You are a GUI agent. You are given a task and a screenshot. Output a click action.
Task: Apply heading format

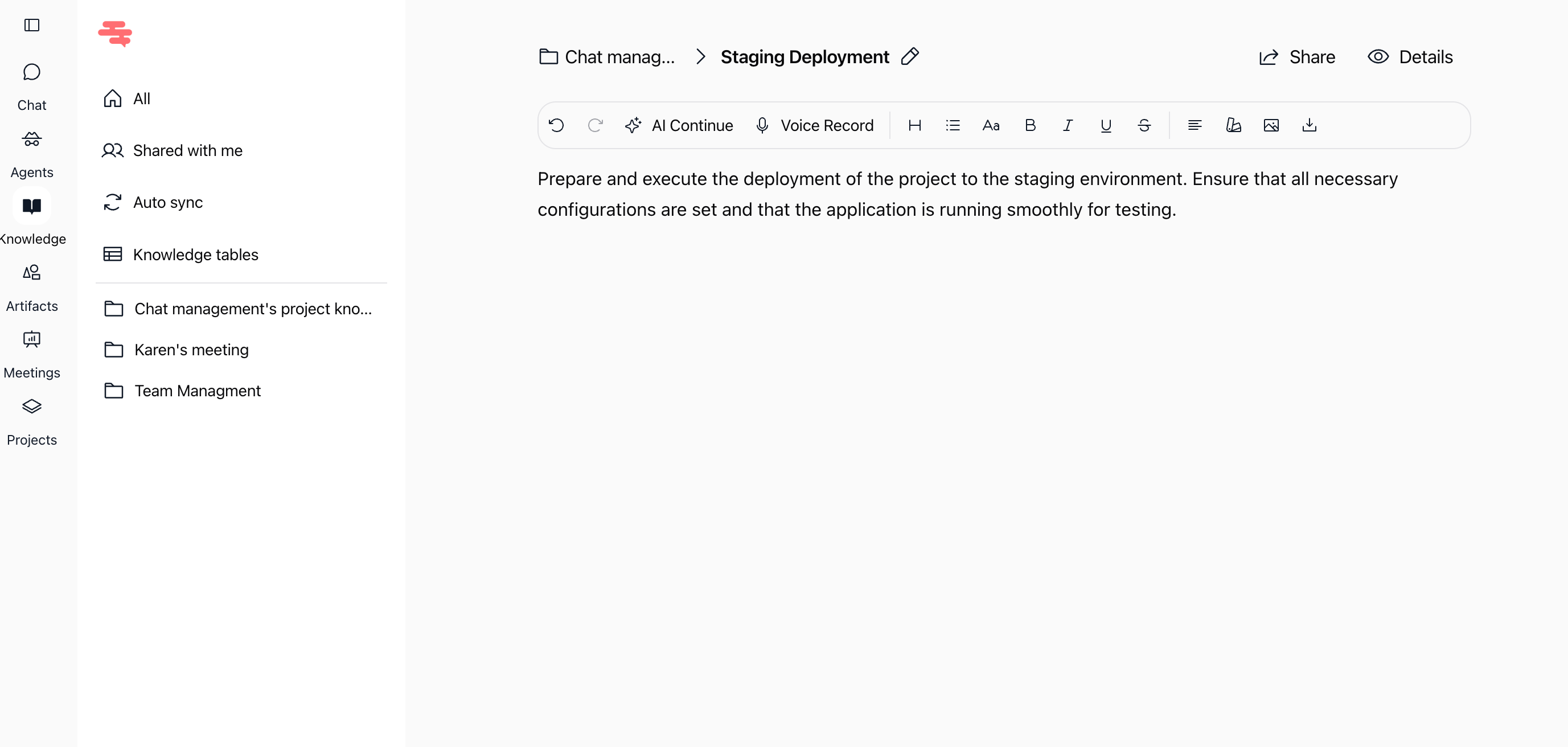[914, 125]
